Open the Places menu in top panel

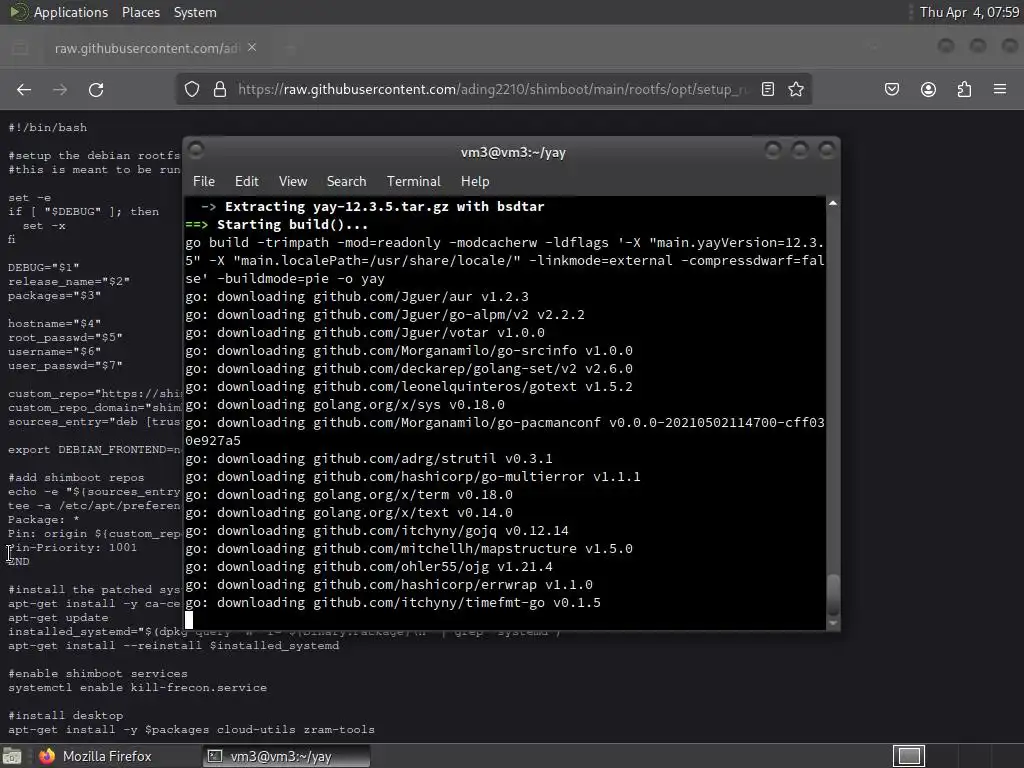(x=141, y=12)
